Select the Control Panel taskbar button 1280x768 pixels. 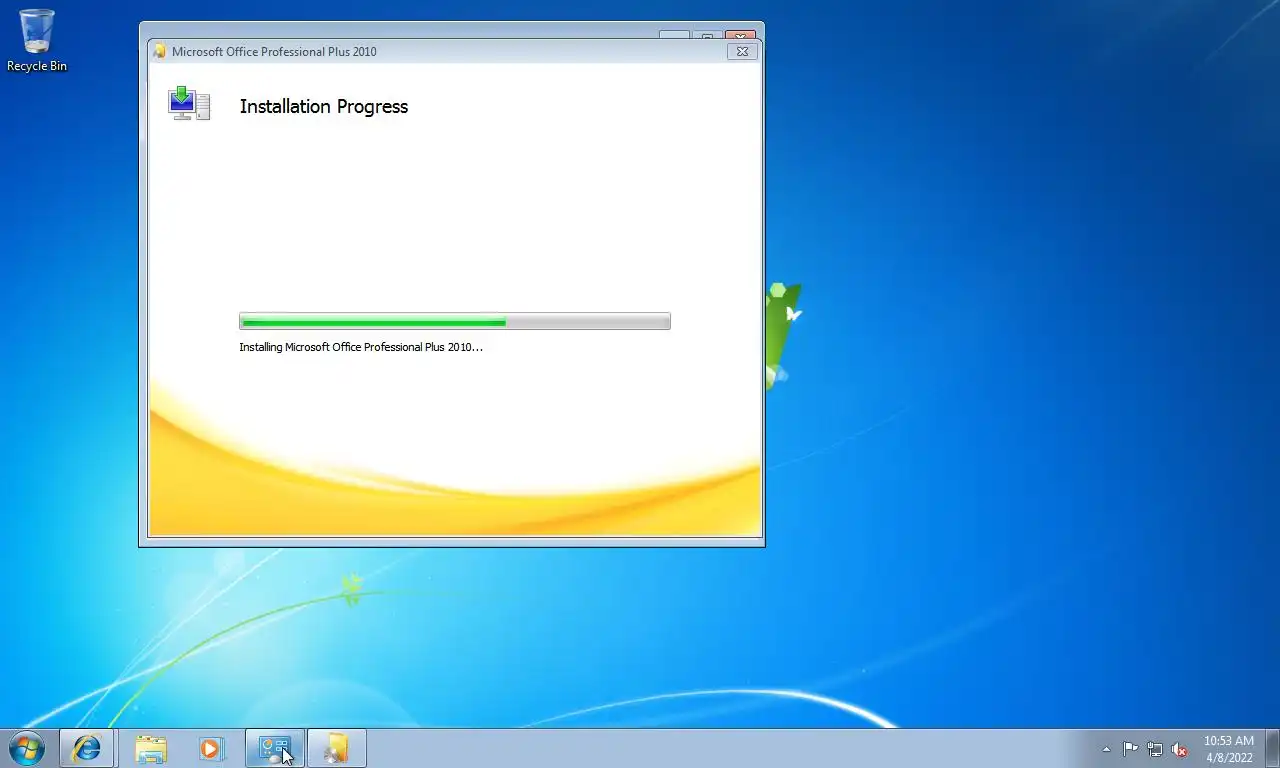point(275,748)
